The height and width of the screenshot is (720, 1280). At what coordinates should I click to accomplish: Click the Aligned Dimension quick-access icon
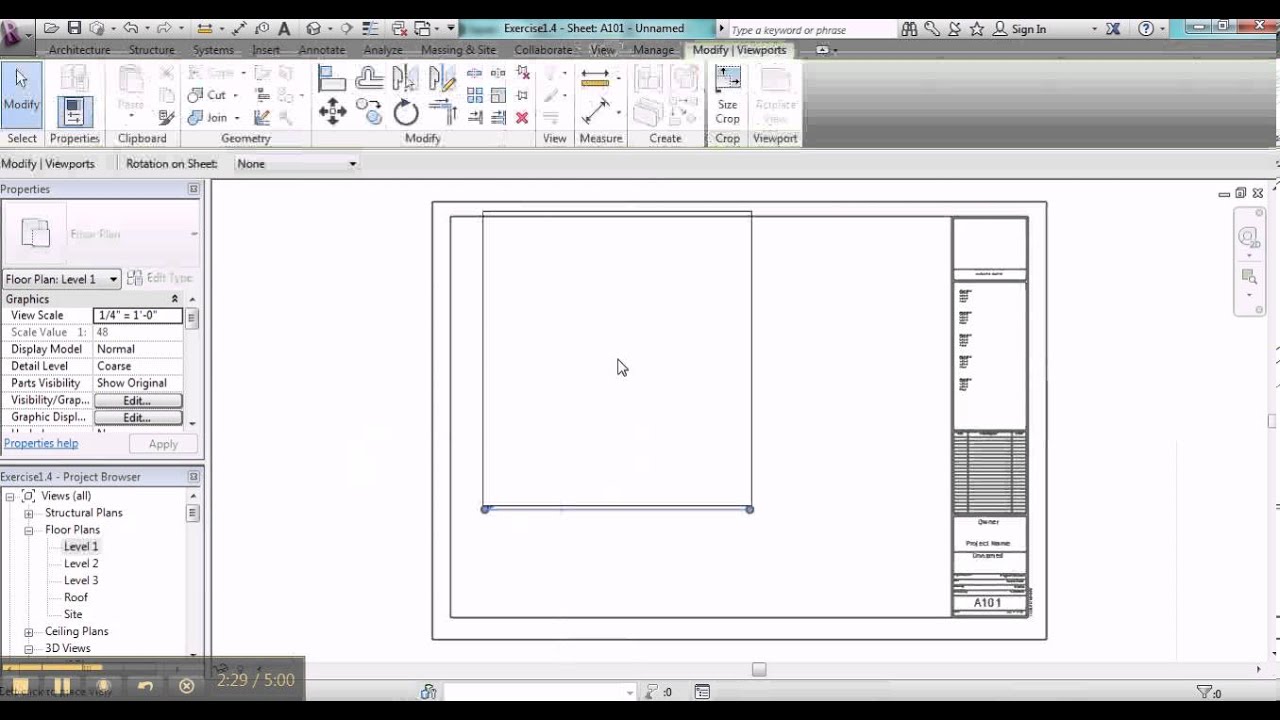click(239, 29)
